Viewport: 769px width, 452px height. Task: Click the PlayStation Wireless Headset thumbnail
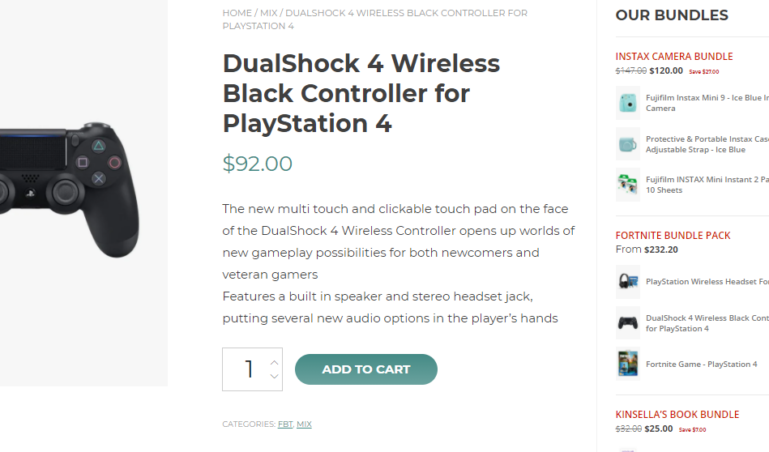tap(628, 282)
